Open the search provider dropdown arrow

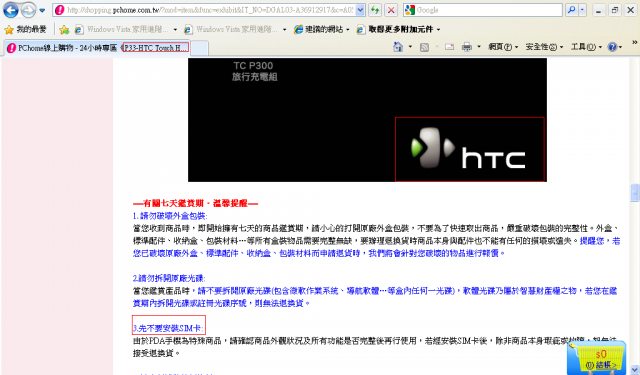pyautogui.click(x=582, y=10)
